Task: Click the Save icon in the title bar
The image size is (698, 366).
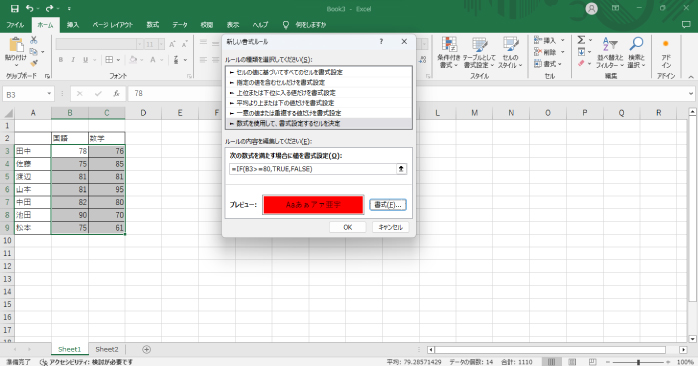Action: coord(14,8)
